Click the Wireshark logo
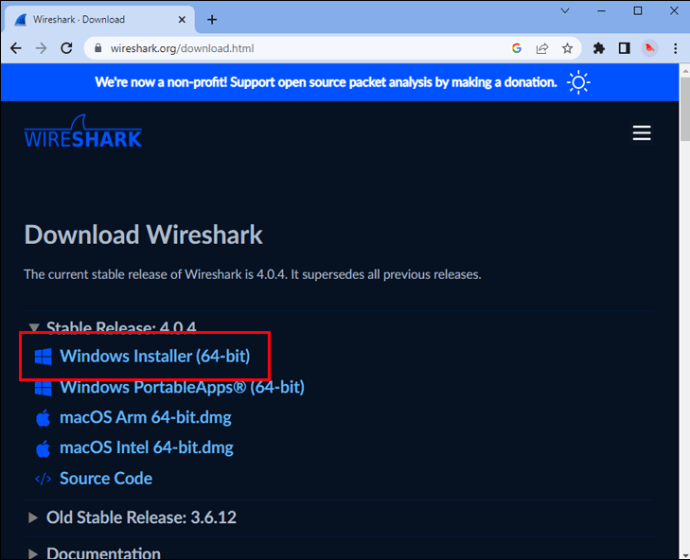The width and height of the screenshot is (690, 560). pos(83,131)
